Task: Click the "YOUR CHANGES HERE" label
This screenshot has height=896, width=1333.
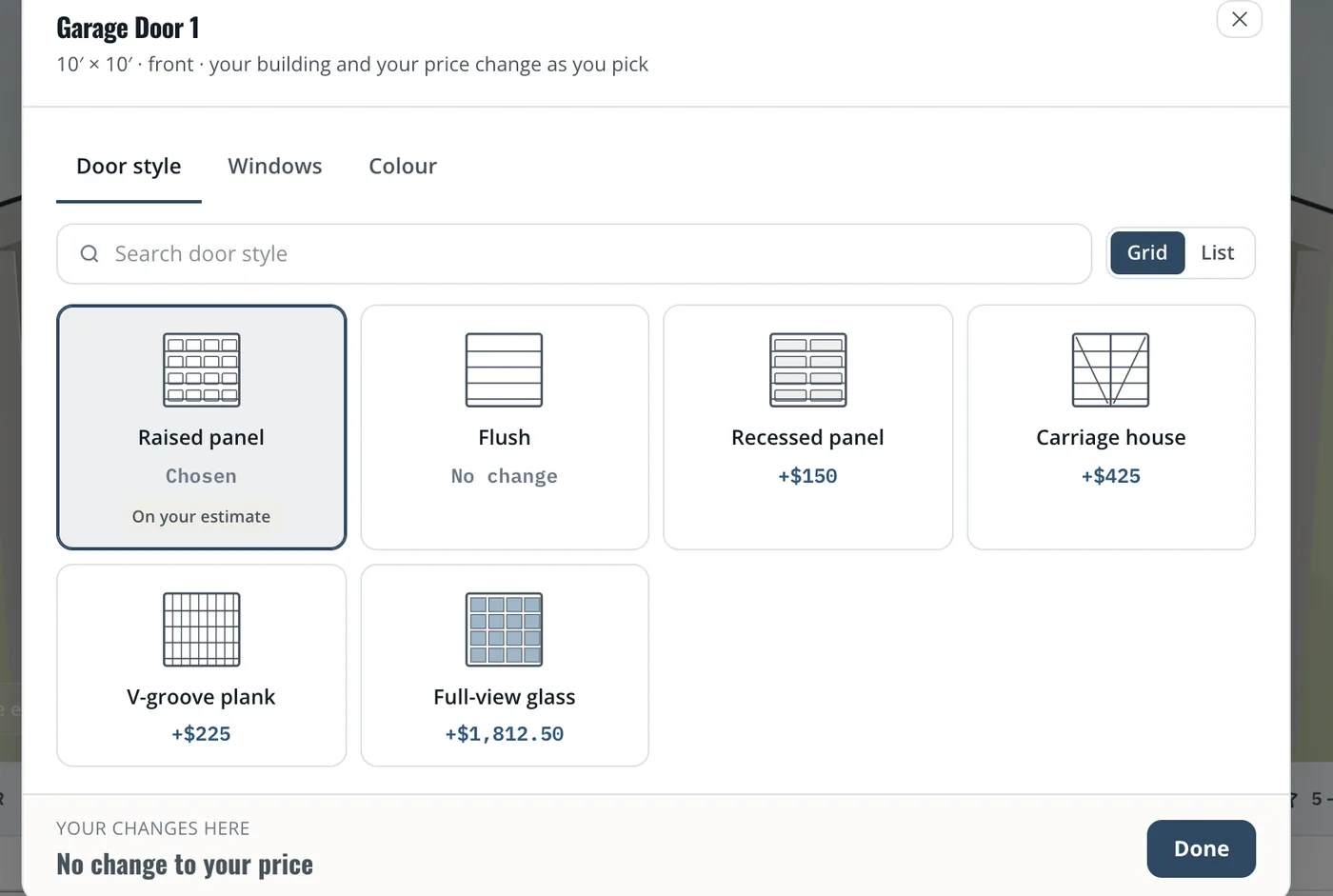Action: point(152,828)
